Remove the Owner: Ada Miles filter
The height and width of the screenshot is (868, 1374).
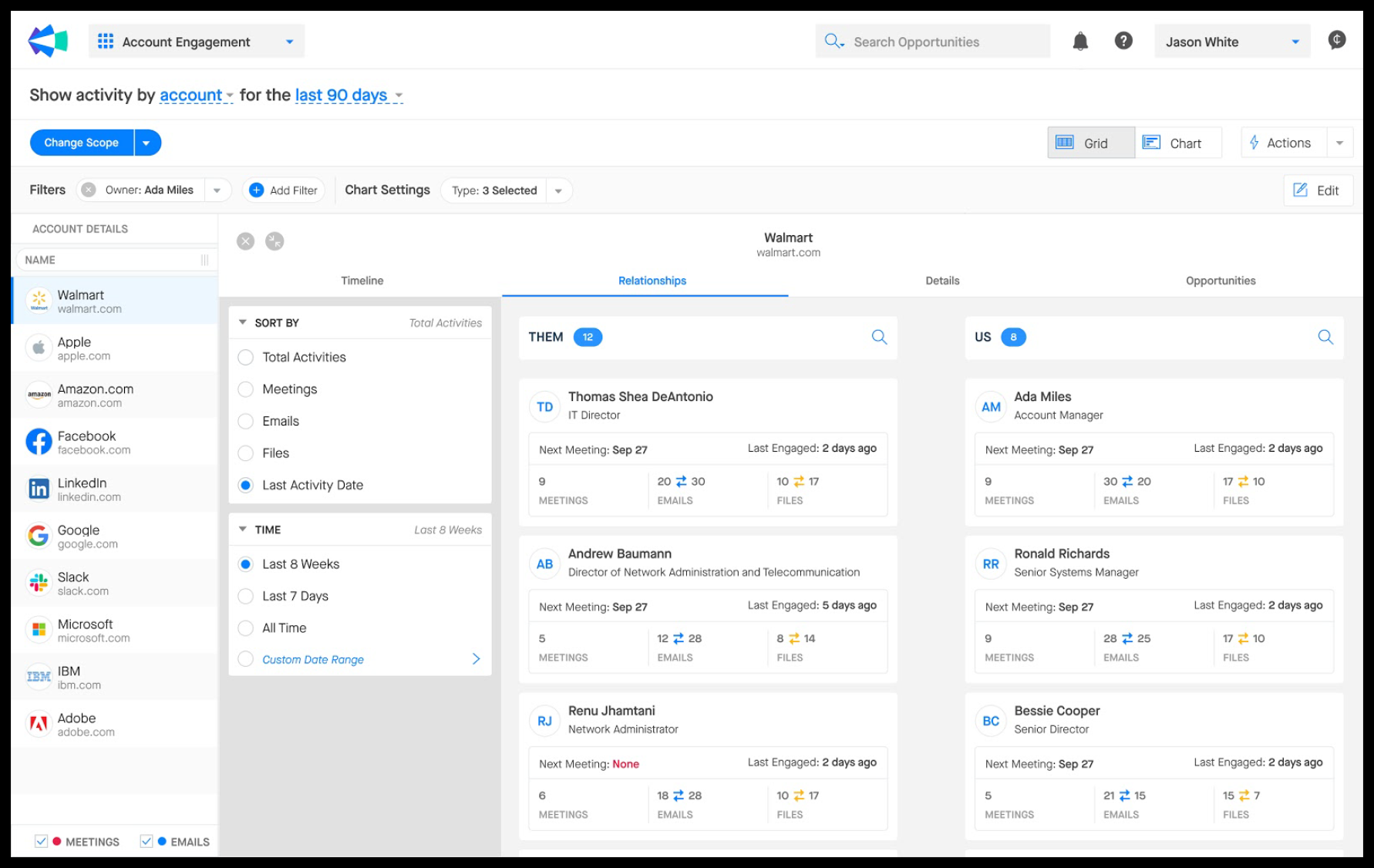[x=89, y=190]
